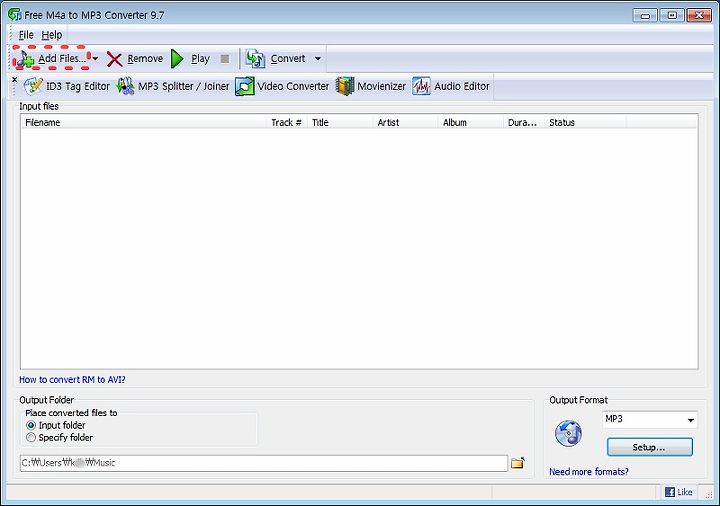Maximize the converter window
The height and width of the screenshot is (506, 720).
click(x=671, y=15)
